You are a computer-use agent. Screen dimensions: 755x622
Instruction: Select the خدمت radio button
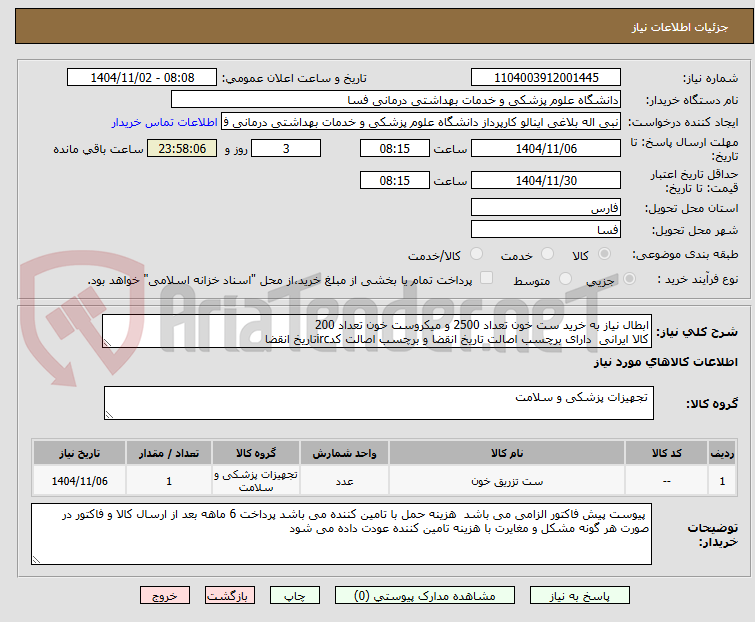[547, 254]
